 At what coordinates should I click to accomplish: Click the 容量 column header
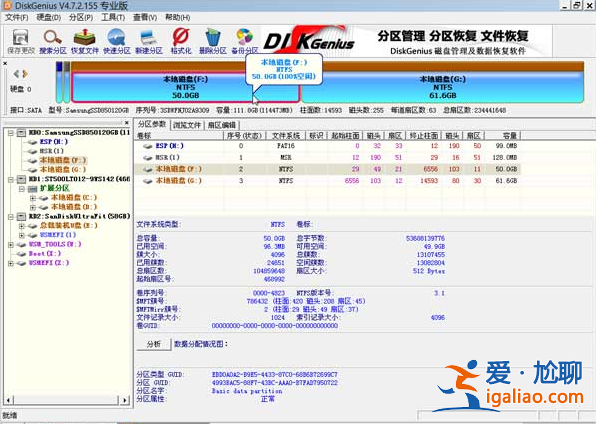pos(502,135)
